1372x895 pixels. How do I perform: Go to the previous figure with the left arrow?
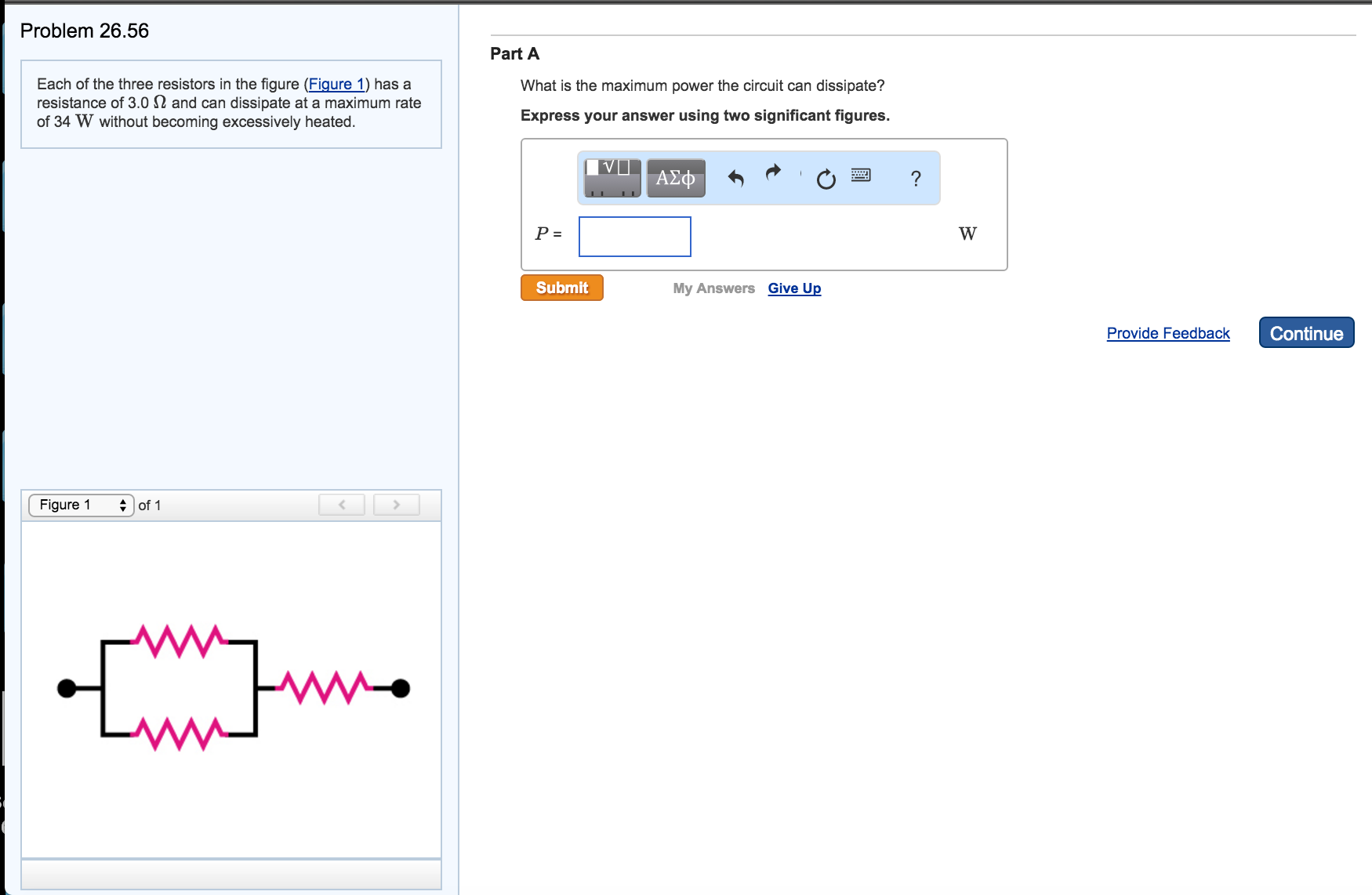pyautogui.click(x=341, y=505)
